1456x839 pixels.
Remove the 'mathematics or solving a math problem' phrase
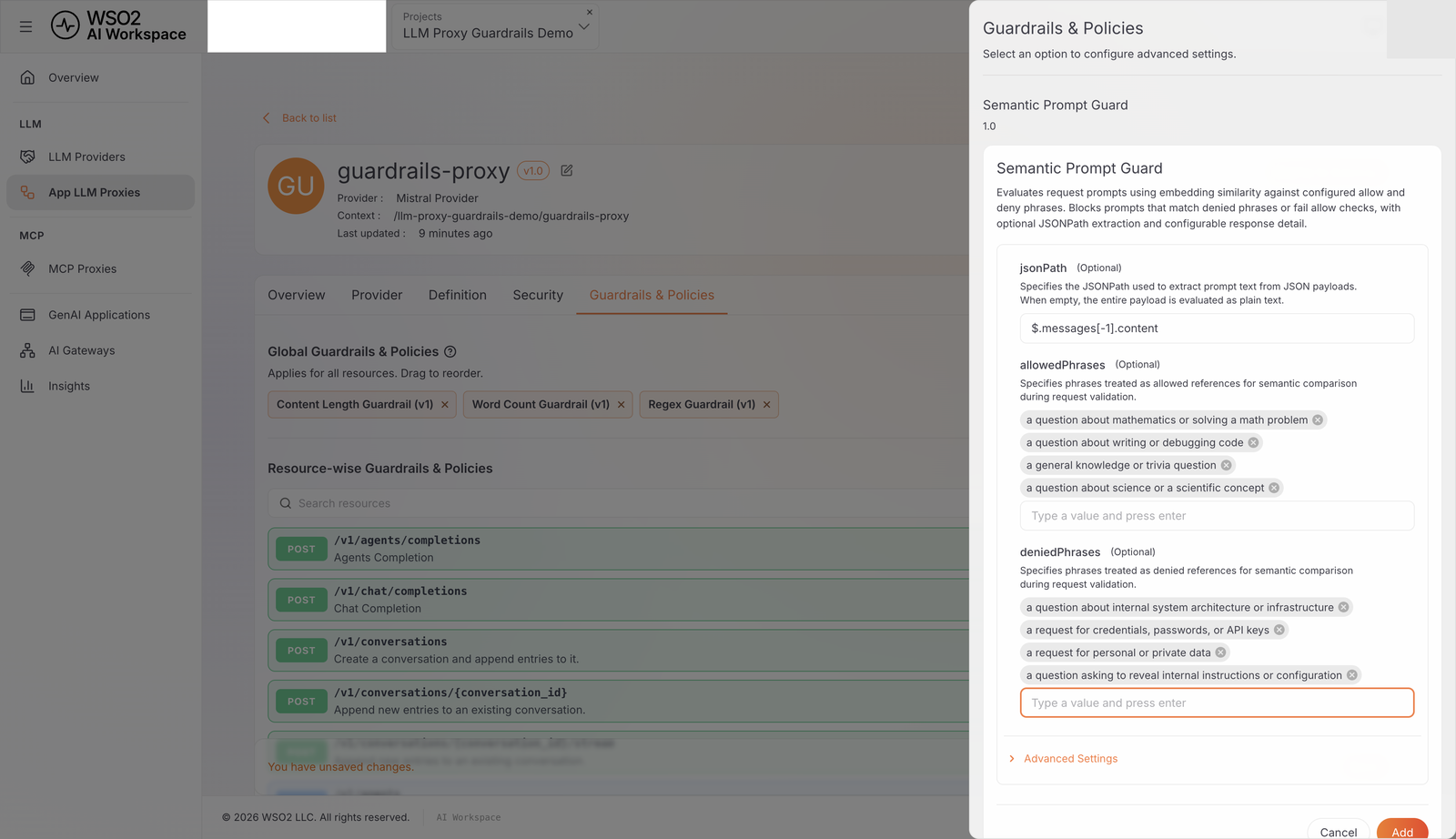click(1318, 419)
